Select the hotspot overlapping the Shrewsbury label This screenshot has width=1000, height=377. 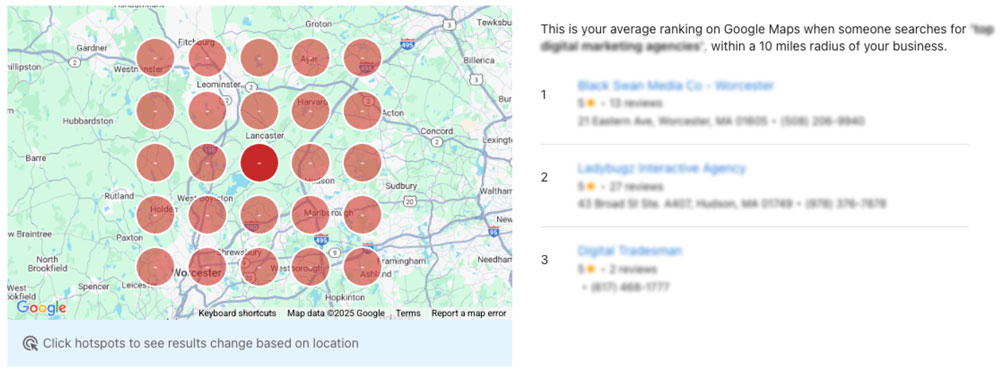pos(259,267)
